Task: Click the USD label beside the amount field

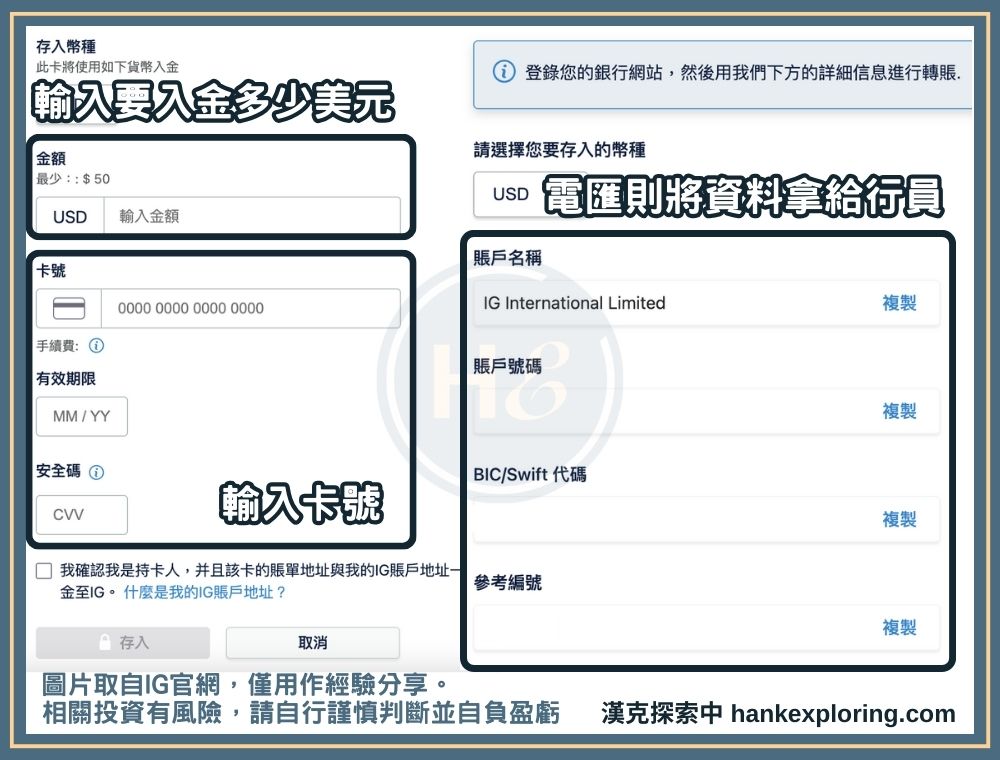Action: pyautogui.click(x=70, y=217)
